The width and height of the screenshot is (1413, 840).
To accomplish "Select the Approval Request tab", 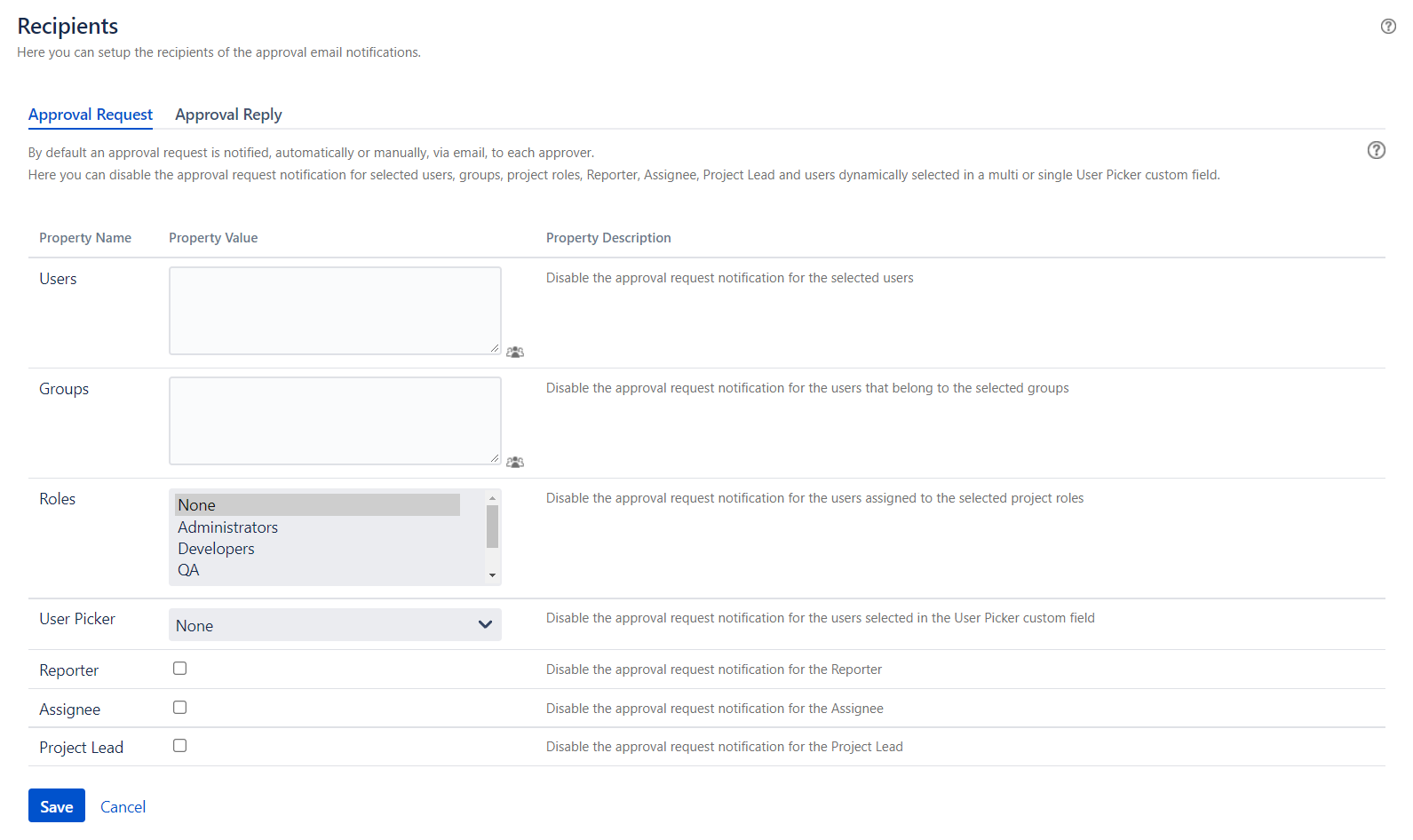I will click(91, 115).
